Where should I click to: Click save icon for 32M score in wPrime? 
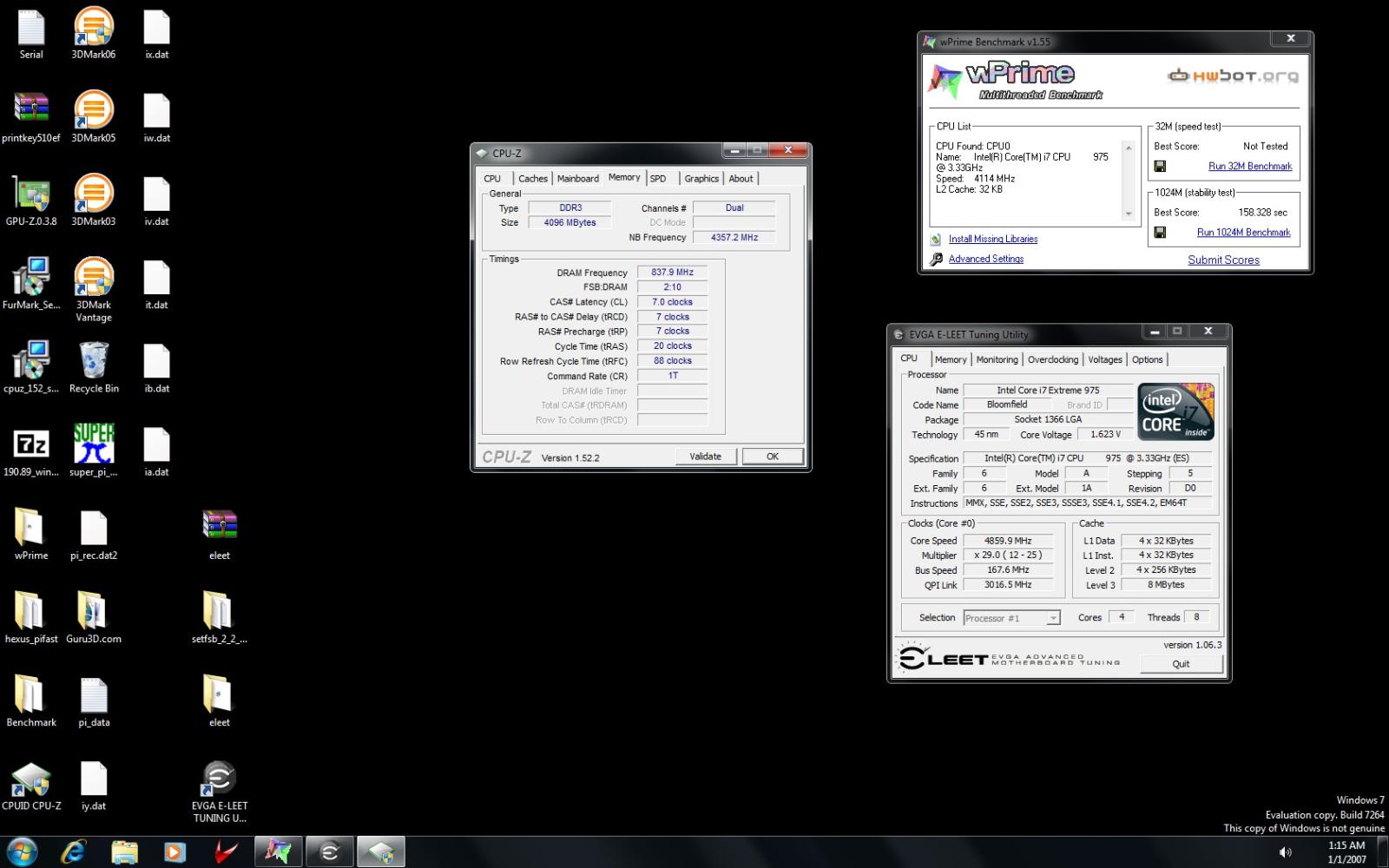coord(1160,166)
